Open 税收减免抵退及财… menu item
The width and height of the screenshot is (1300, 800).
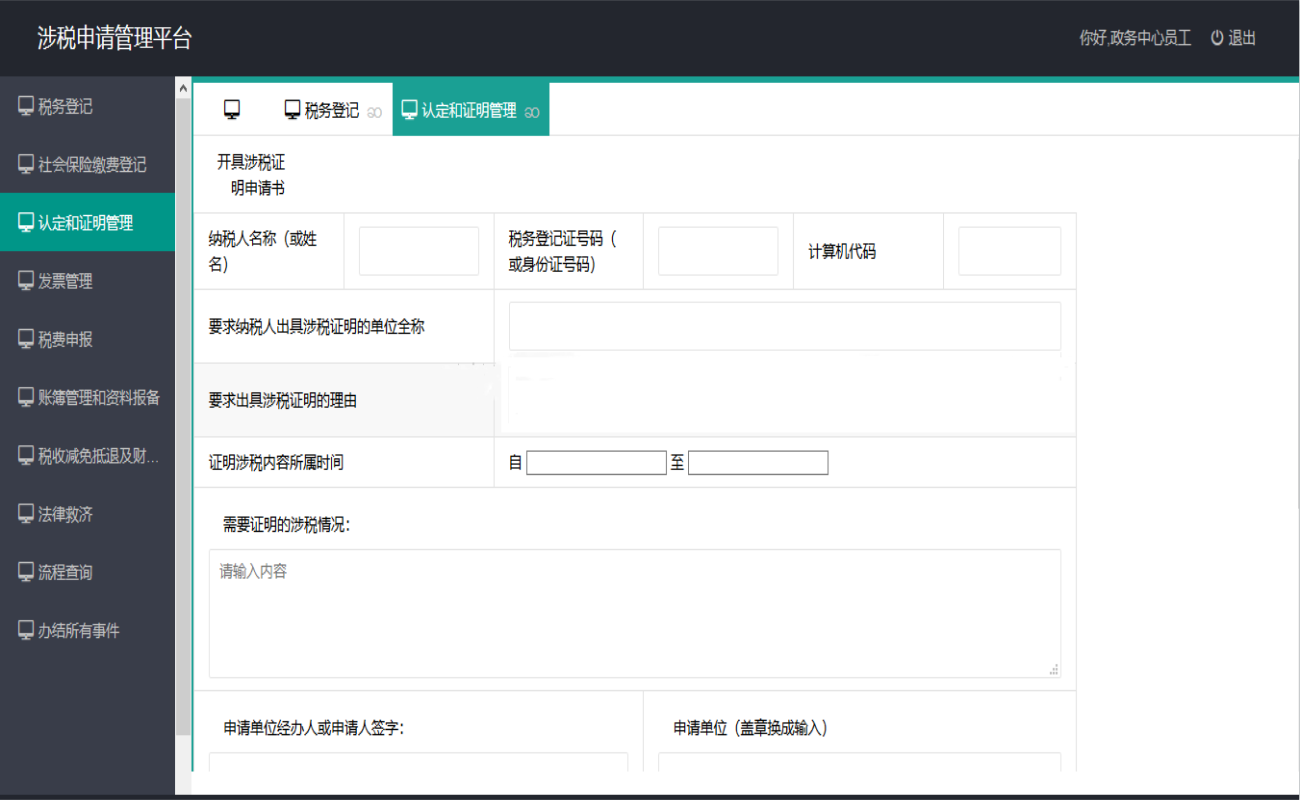click(87, 455)
